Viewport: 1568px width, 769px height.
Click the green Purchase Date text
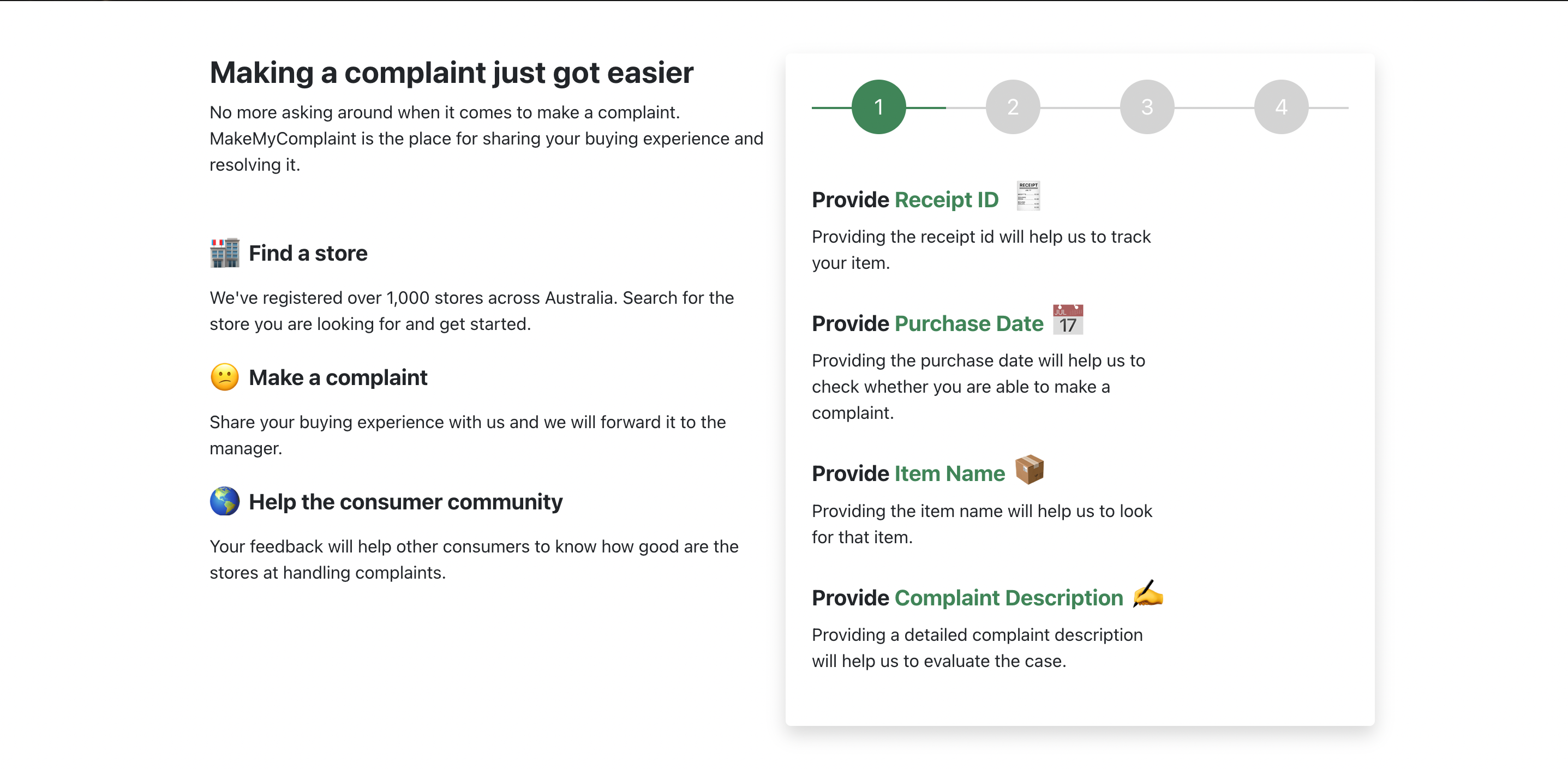(x=969, y=323)
